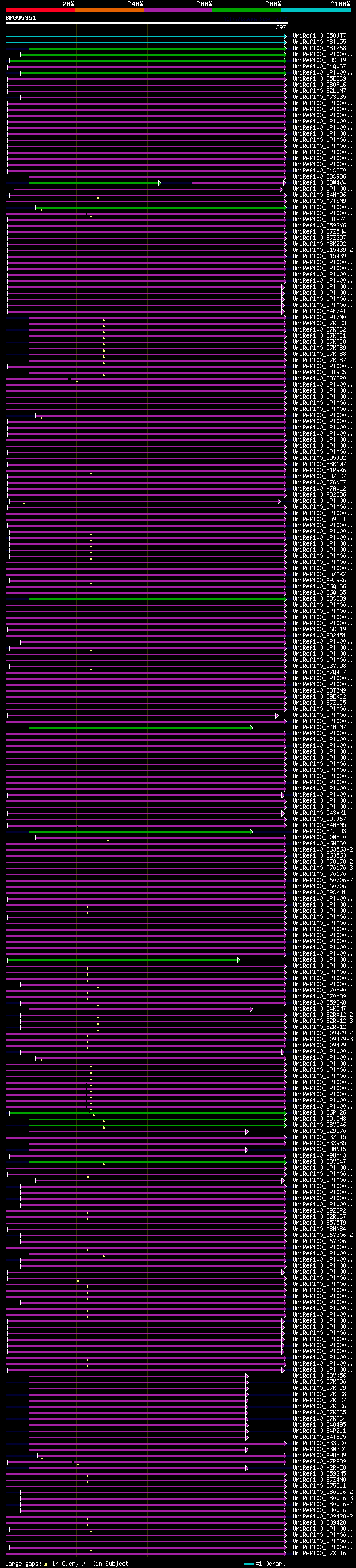Select UniRef100_Q9I7N0 label

click(x=319, y=318)
